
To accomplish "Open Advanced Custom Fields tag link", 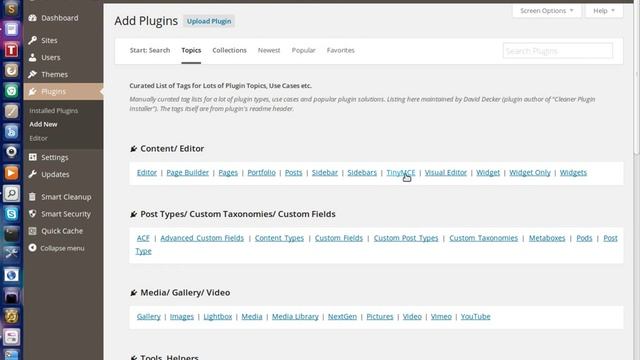I will pos(202,238).
